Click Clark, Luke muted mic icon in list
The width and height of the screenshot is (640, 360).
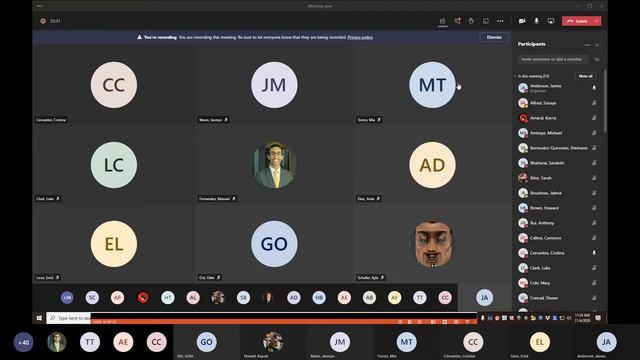[x=594, y=268]
